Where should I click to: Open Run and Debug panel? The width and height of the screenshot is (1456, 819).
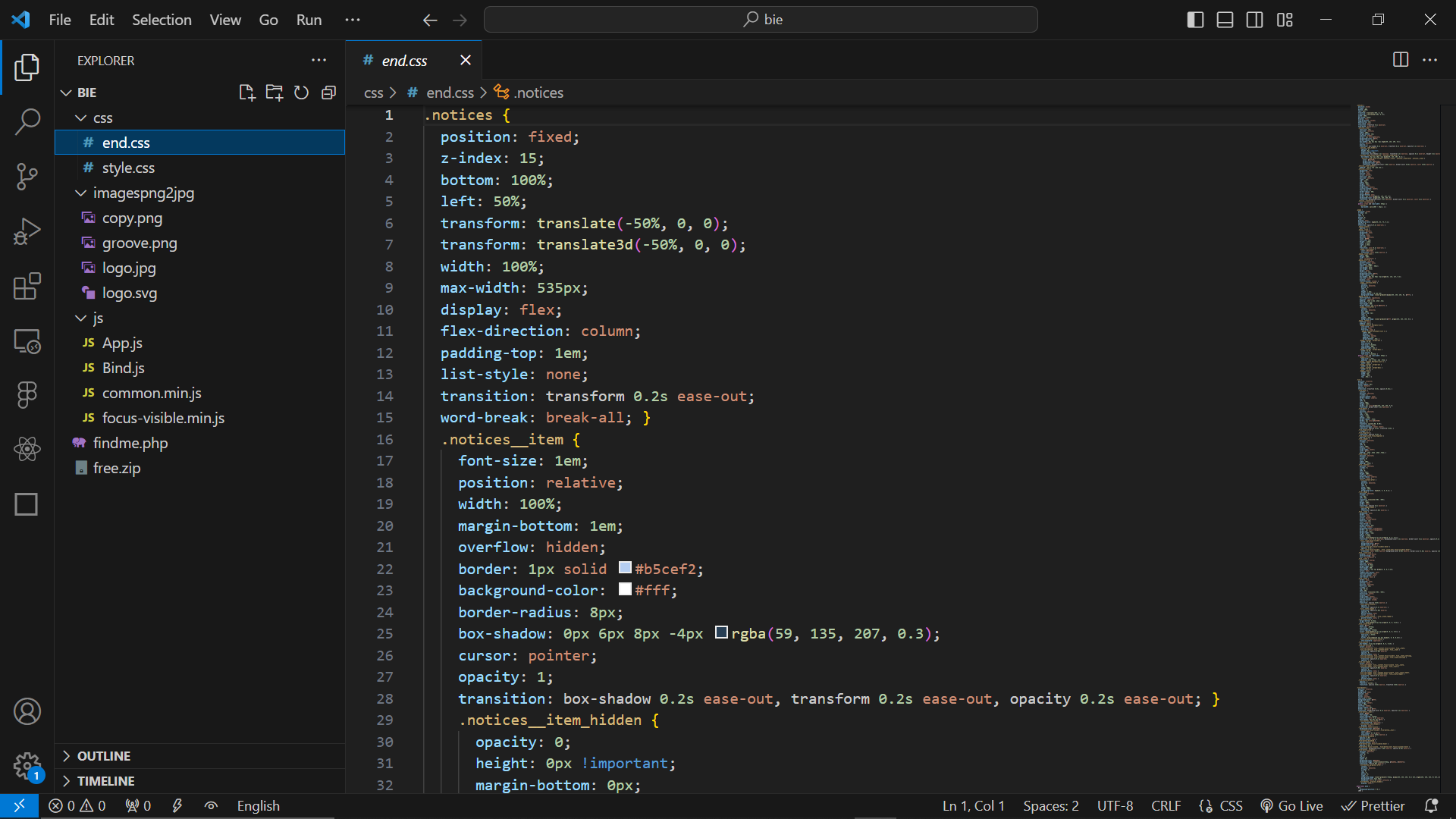27,231
